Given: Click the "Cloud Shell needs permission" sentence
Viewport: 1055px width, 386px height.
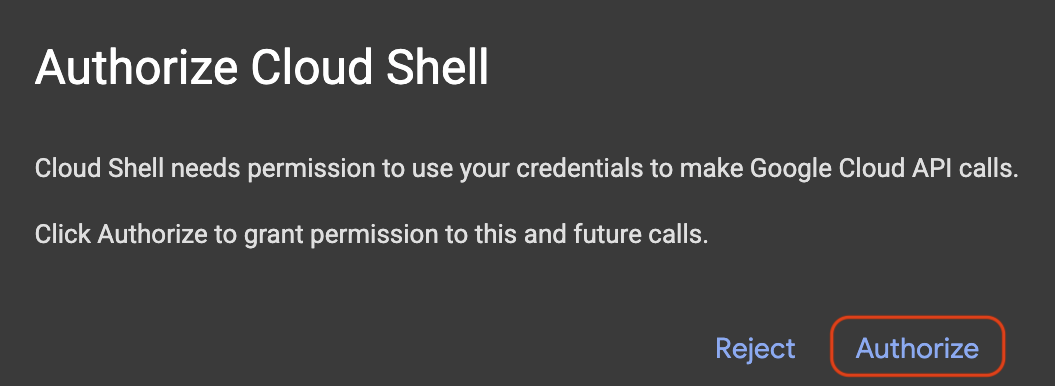Looking at the screenshot, I should 527,169.
